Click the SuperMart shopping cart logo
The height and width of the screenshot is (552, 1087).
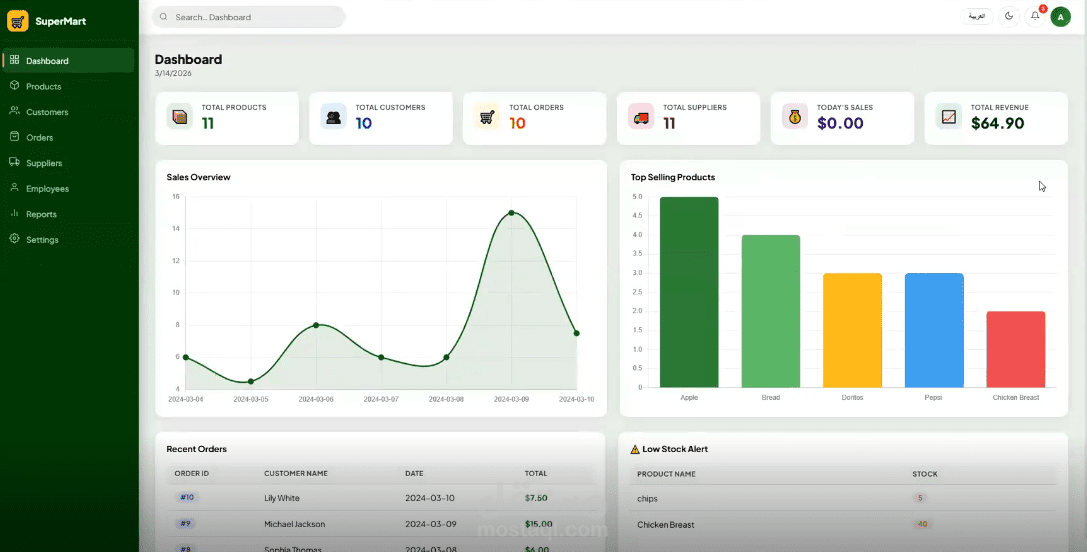click(17, 21)
